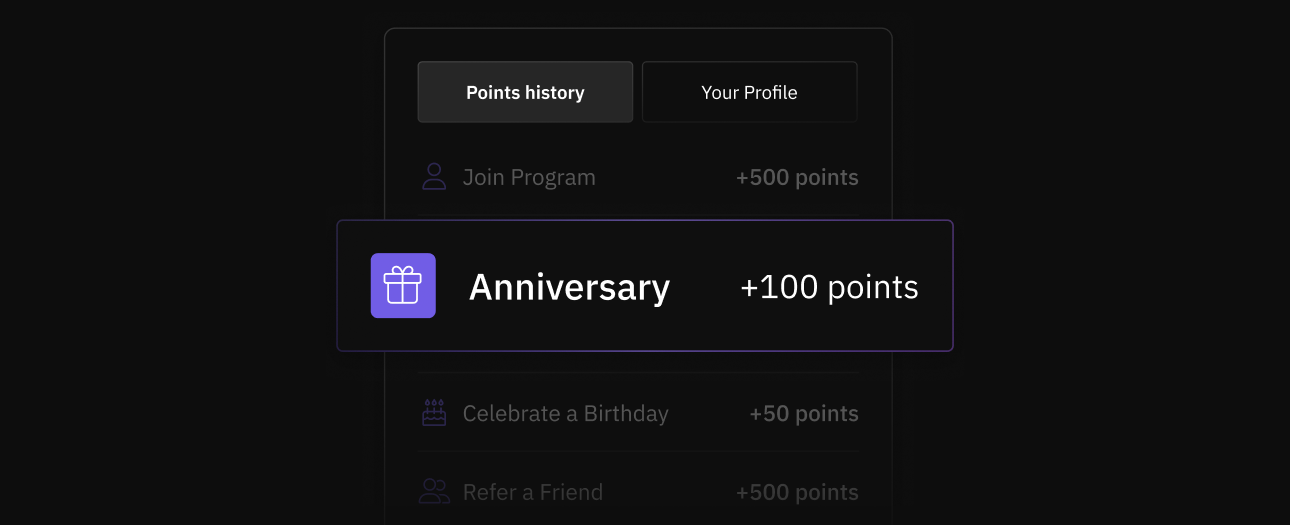Click the birthday cake icon

pos(434,413)
